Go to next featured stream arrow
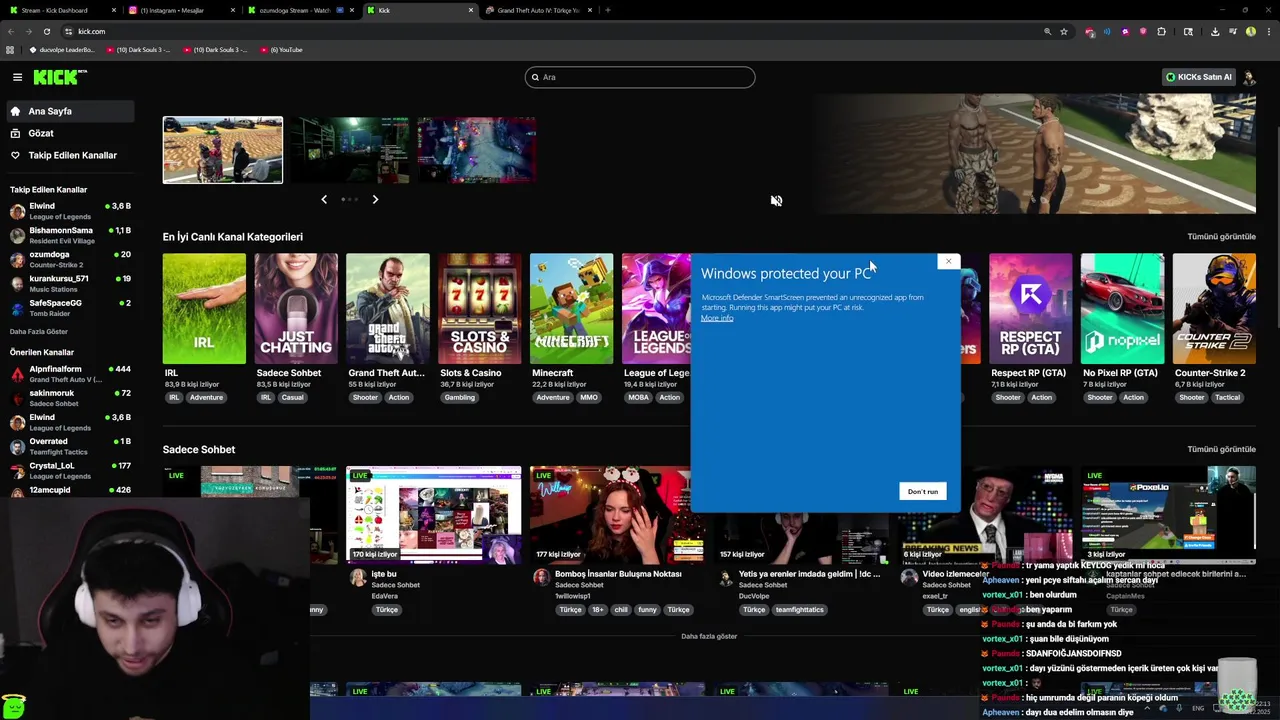The height and width of the screenshot is (720, 1280). 375,199
